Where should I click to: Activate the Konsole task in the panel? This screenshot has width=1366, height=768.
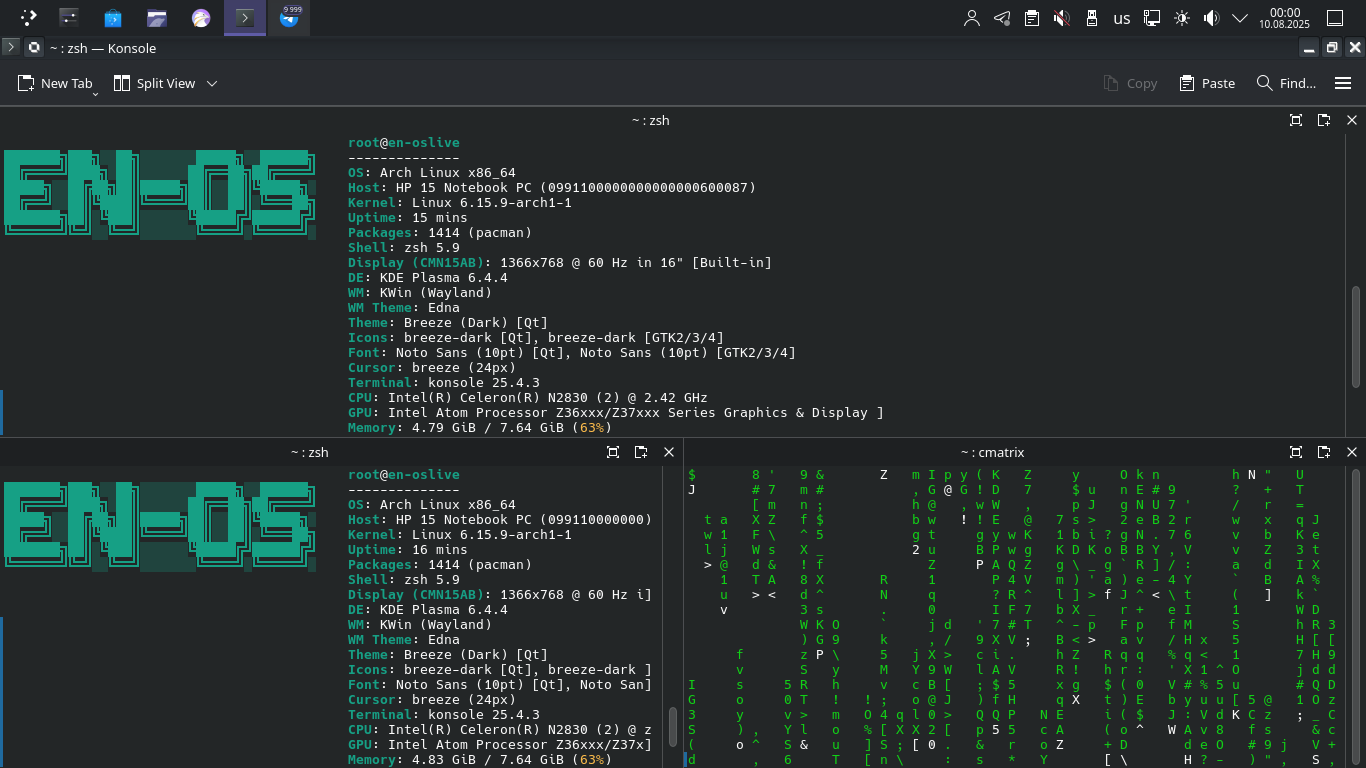tap(245, 17)
